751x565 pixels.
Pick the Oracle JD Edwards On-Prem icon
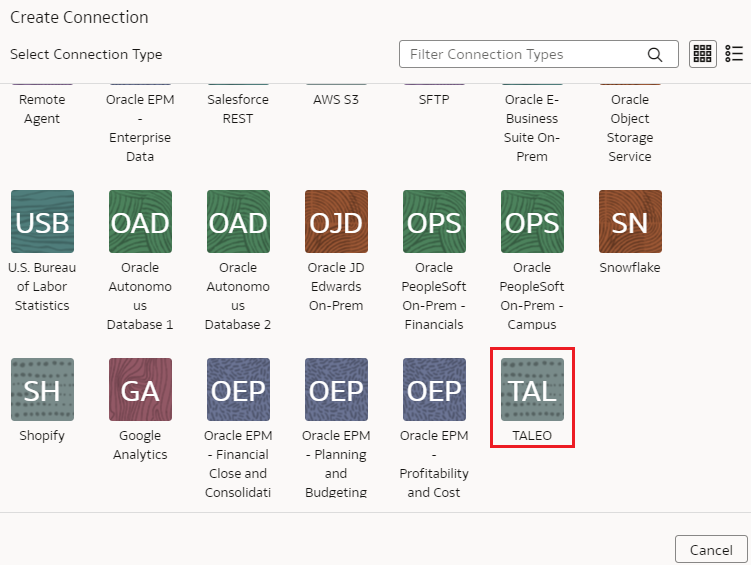click(x=336, y=221)
